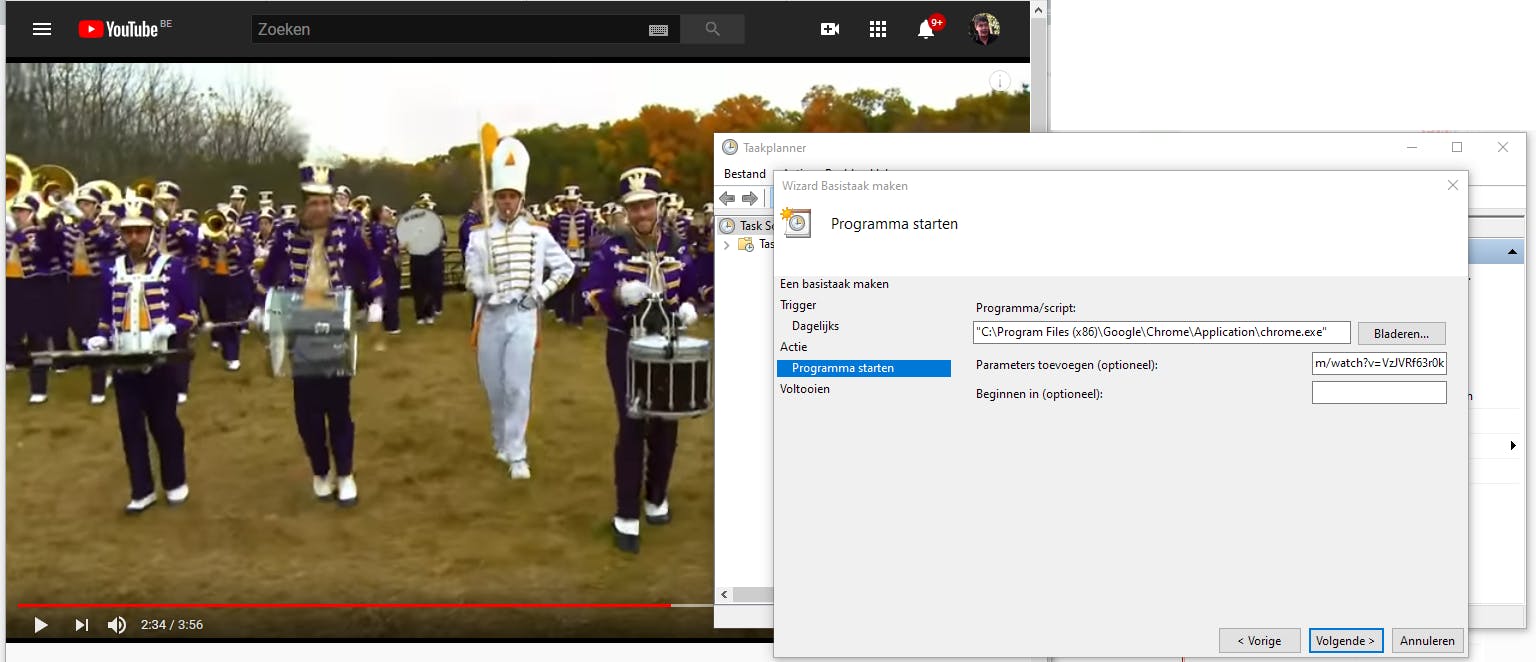Screen dimensions: 1536x662
Task: Click the YouTube logo
Action: [x=119, y=29]
